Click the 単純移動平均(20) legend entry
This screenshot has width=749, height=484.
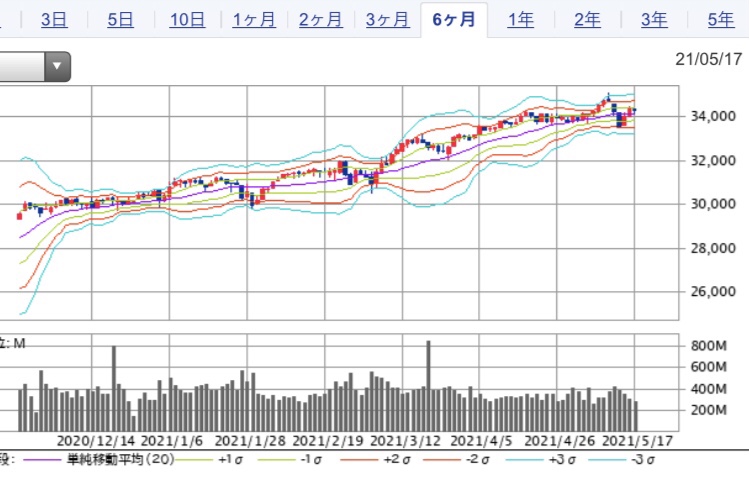coord(120,460)
